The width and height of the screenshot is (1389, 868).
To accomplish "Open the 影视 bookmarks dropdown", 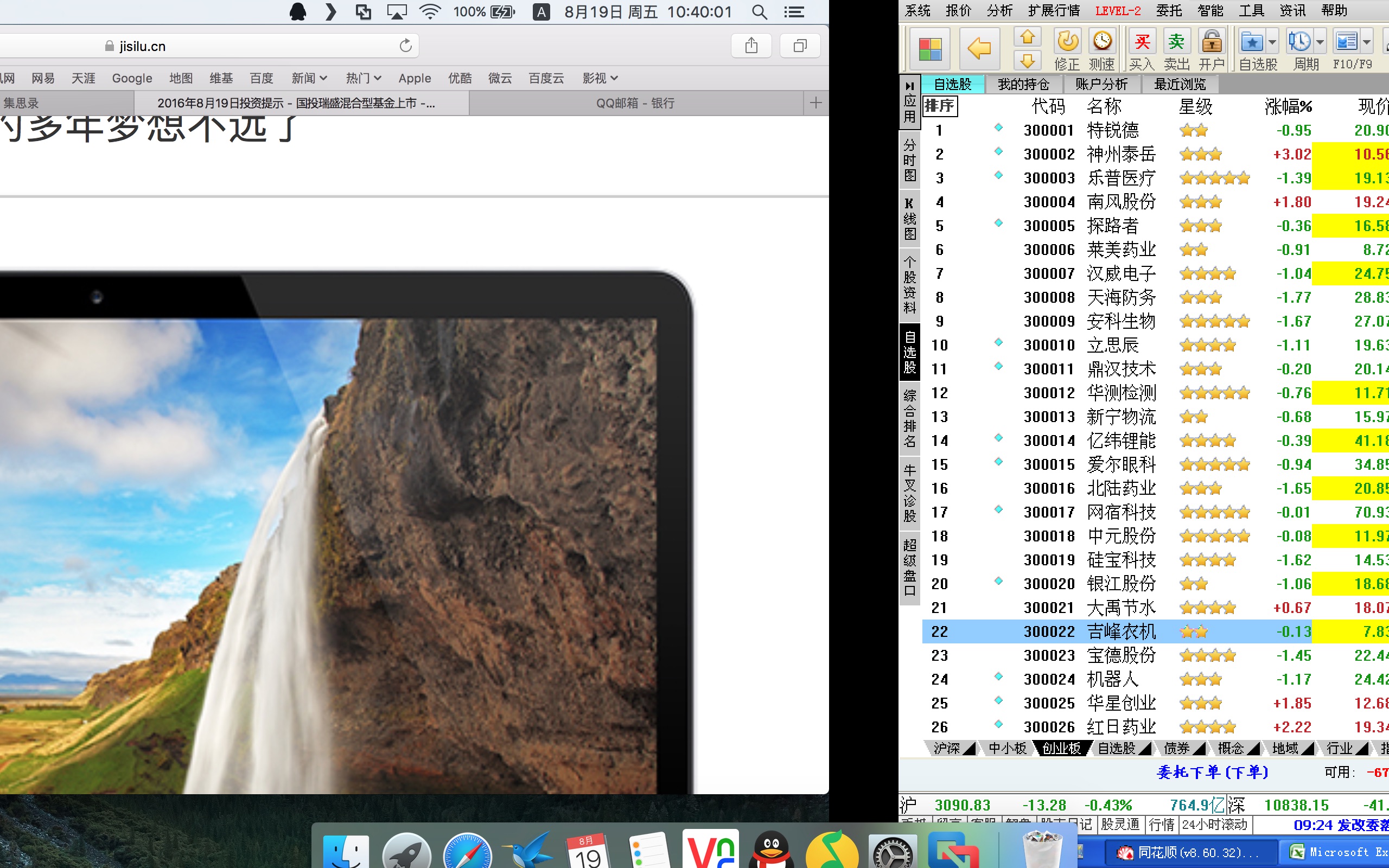I will (600, 78).
